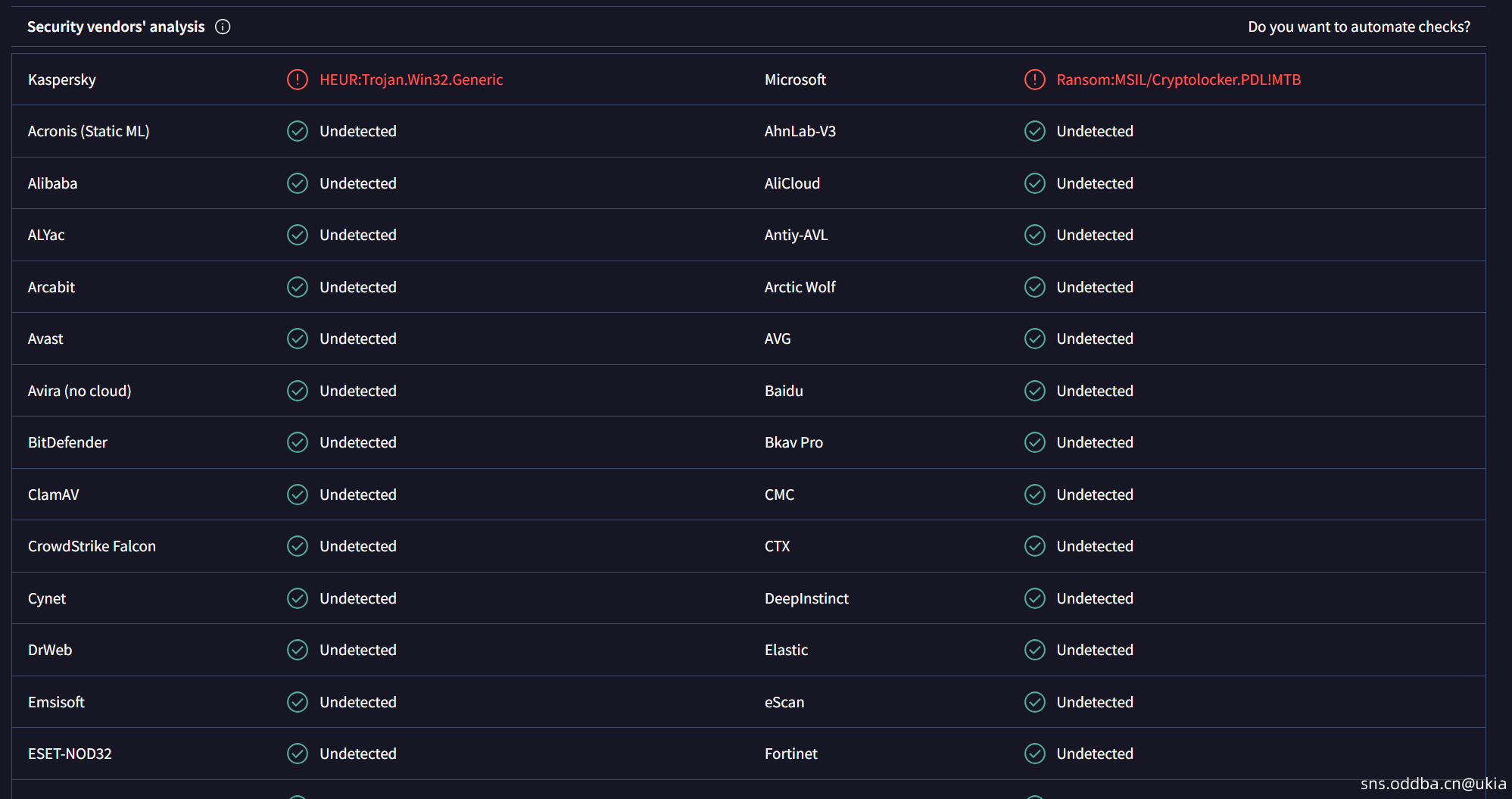Screen dimensions: 1512x799
Task: Click the checkmark icon for DeepInstinct result
Action: pos(1034,598)
